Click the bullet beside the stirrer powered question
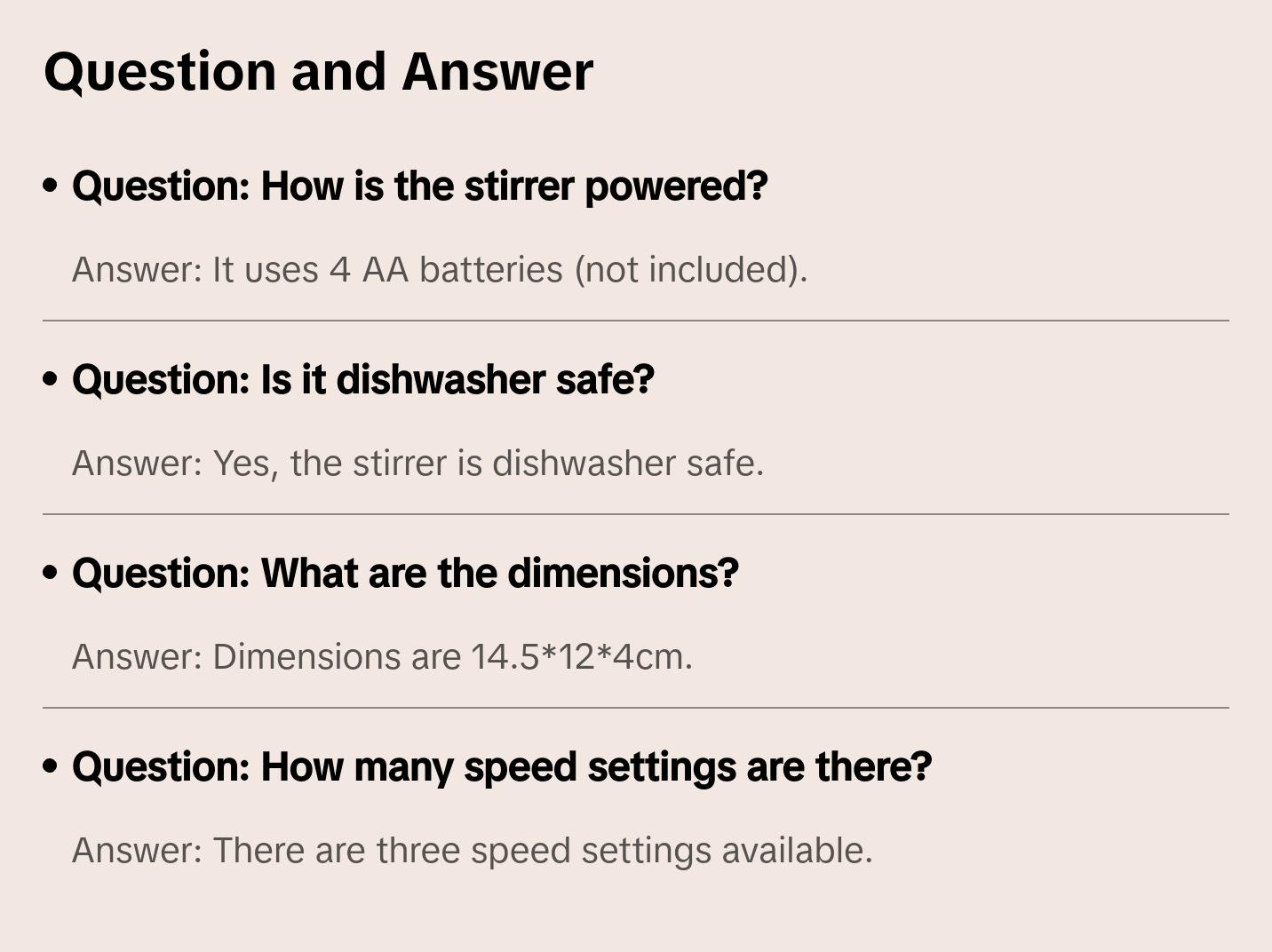The height and width of the screenshot is (952, 1272). click(x=51, y=186)
